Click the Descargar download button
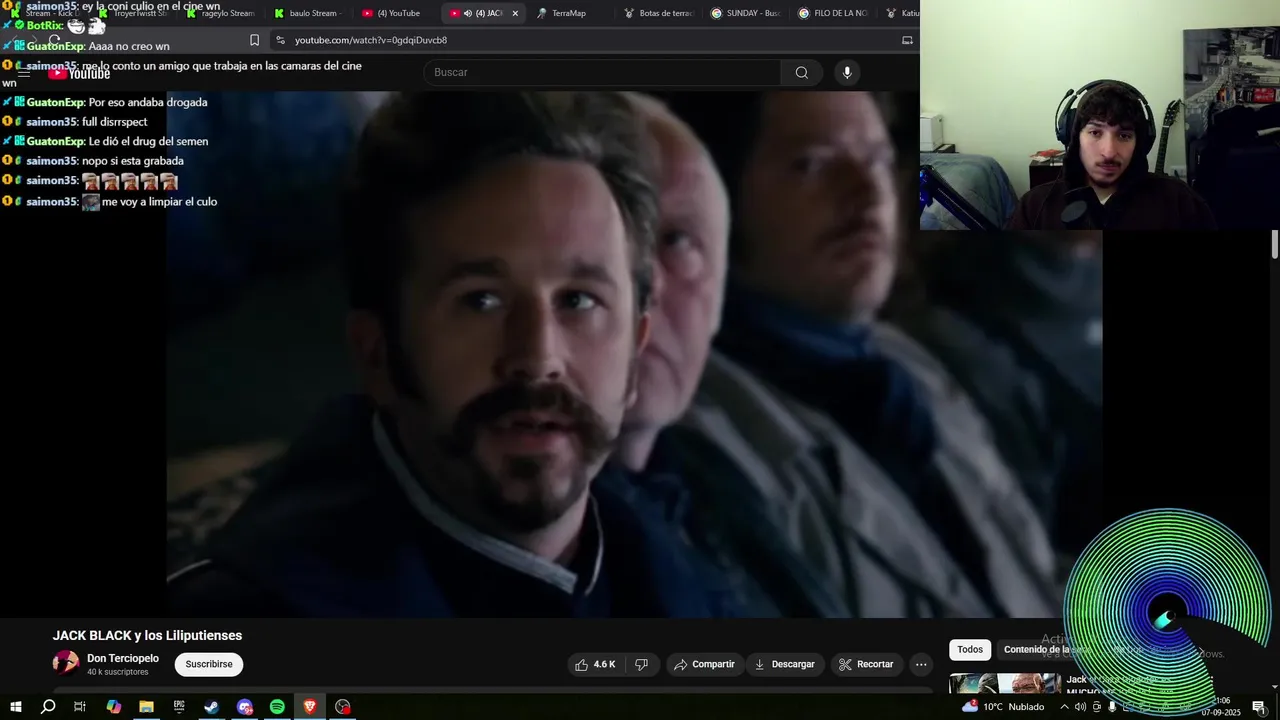 coord(784,664)
